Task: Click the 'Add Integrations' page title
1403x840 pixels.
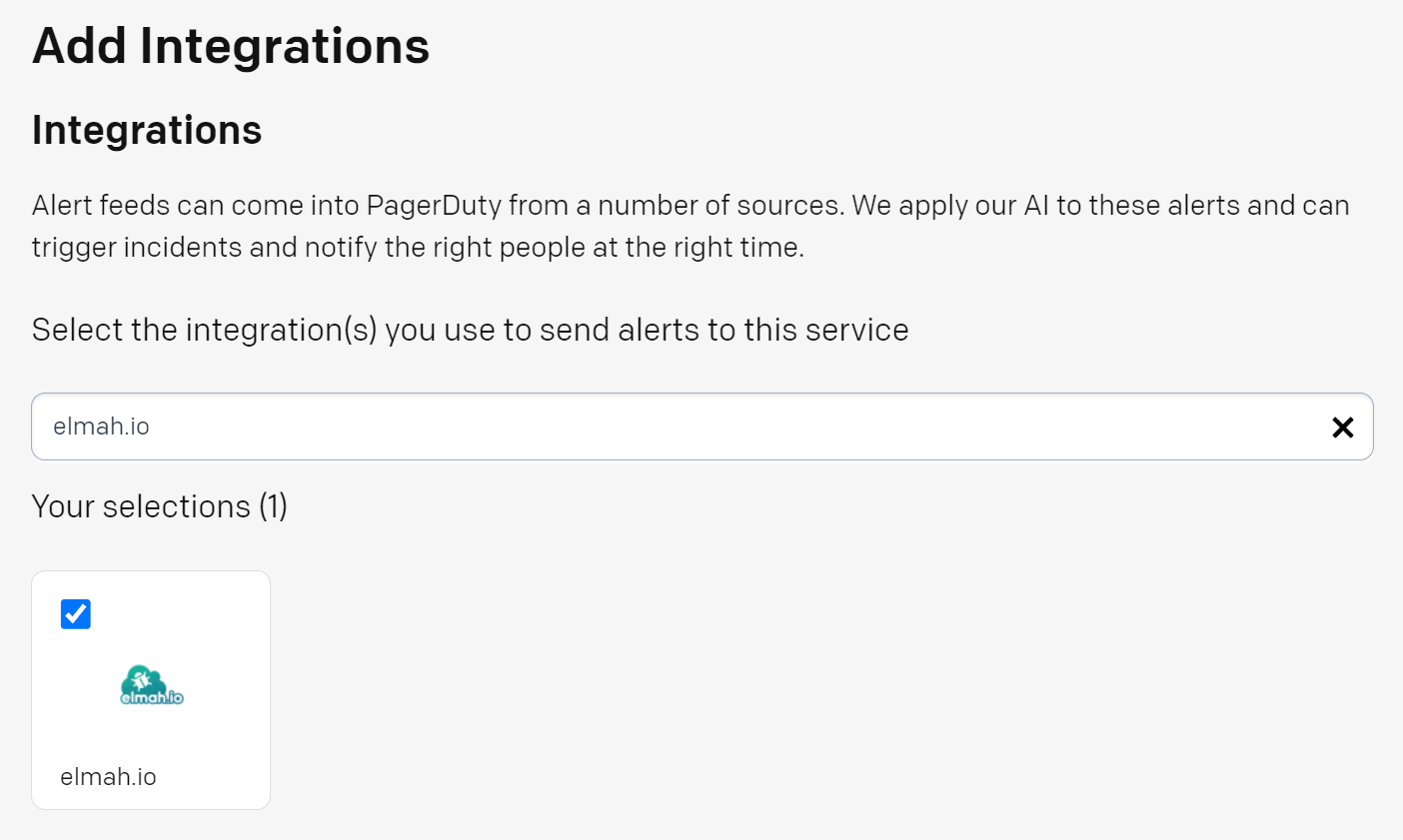Action: click(231, 46)
